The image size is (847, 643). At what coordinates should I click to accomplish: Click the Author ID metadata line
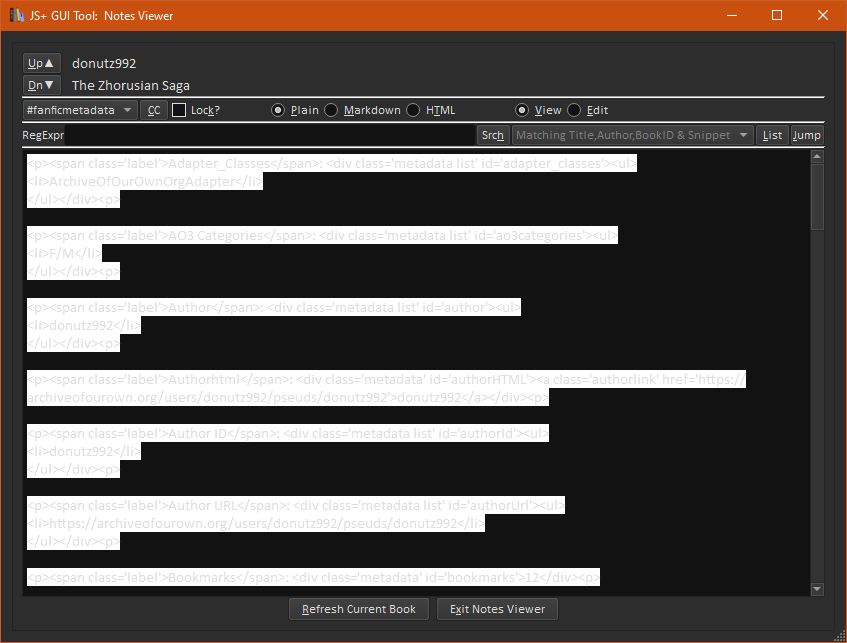pos(288,433)
